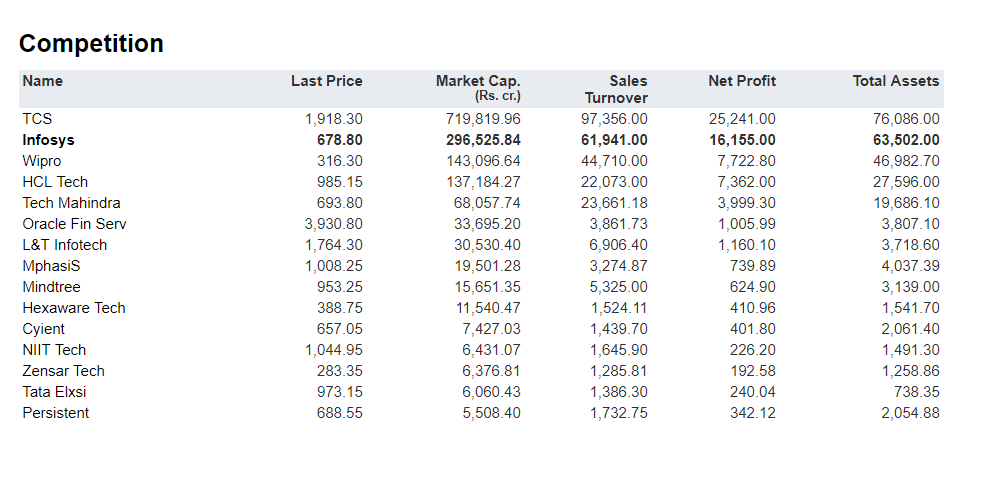Click the Net Profit column header
1000x496 pixels.
point(741,81)
